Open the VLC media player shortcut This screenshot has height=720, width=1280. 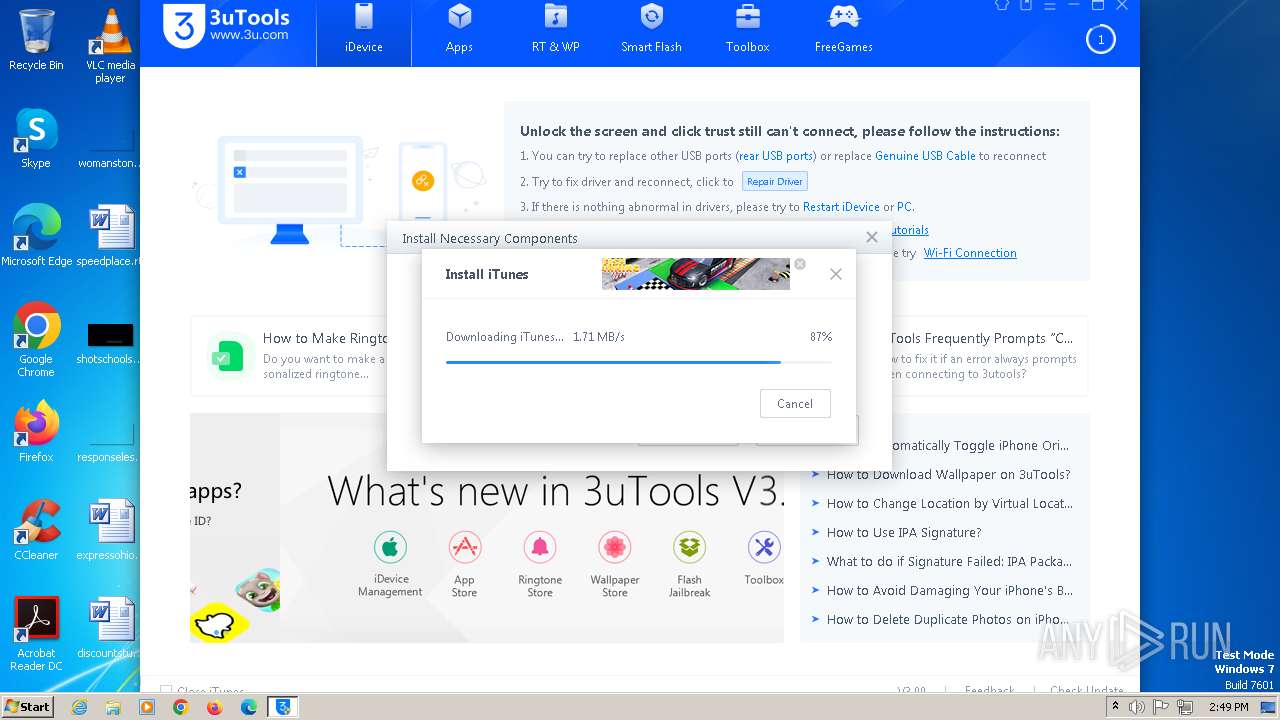[x=110, y=45]
